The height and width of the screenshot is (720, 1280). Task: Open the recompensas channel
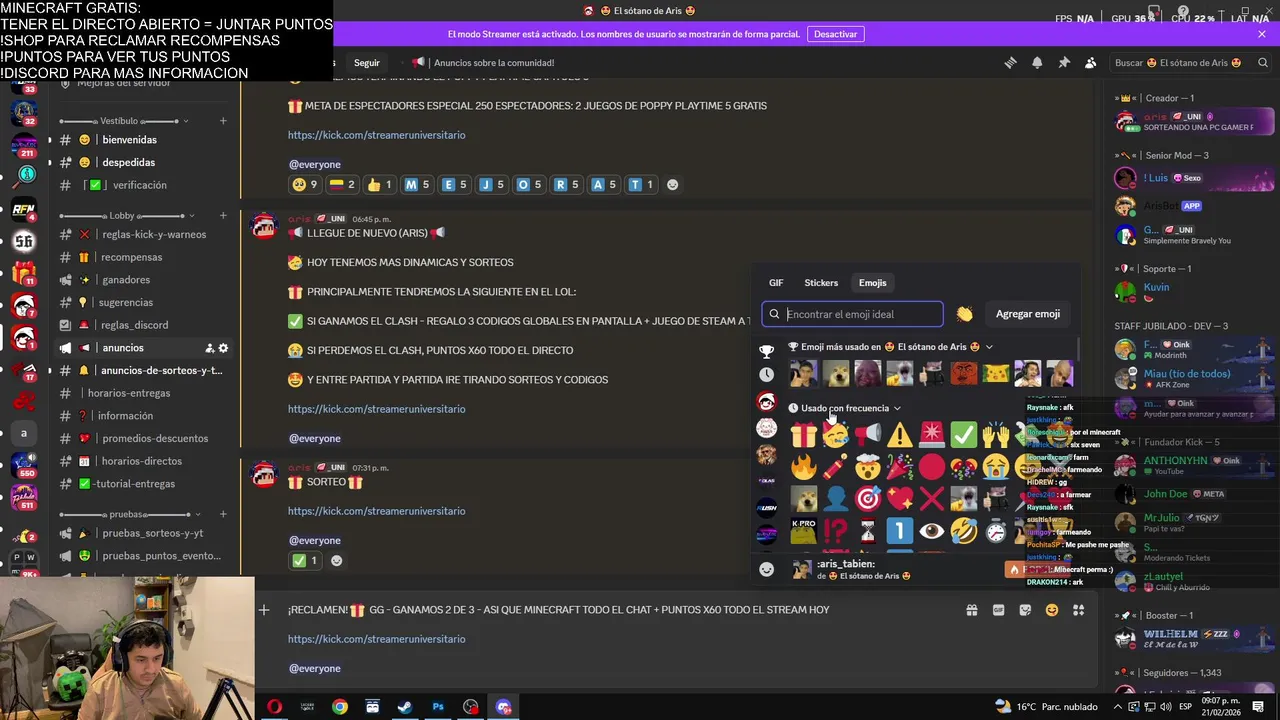(143, 257)
